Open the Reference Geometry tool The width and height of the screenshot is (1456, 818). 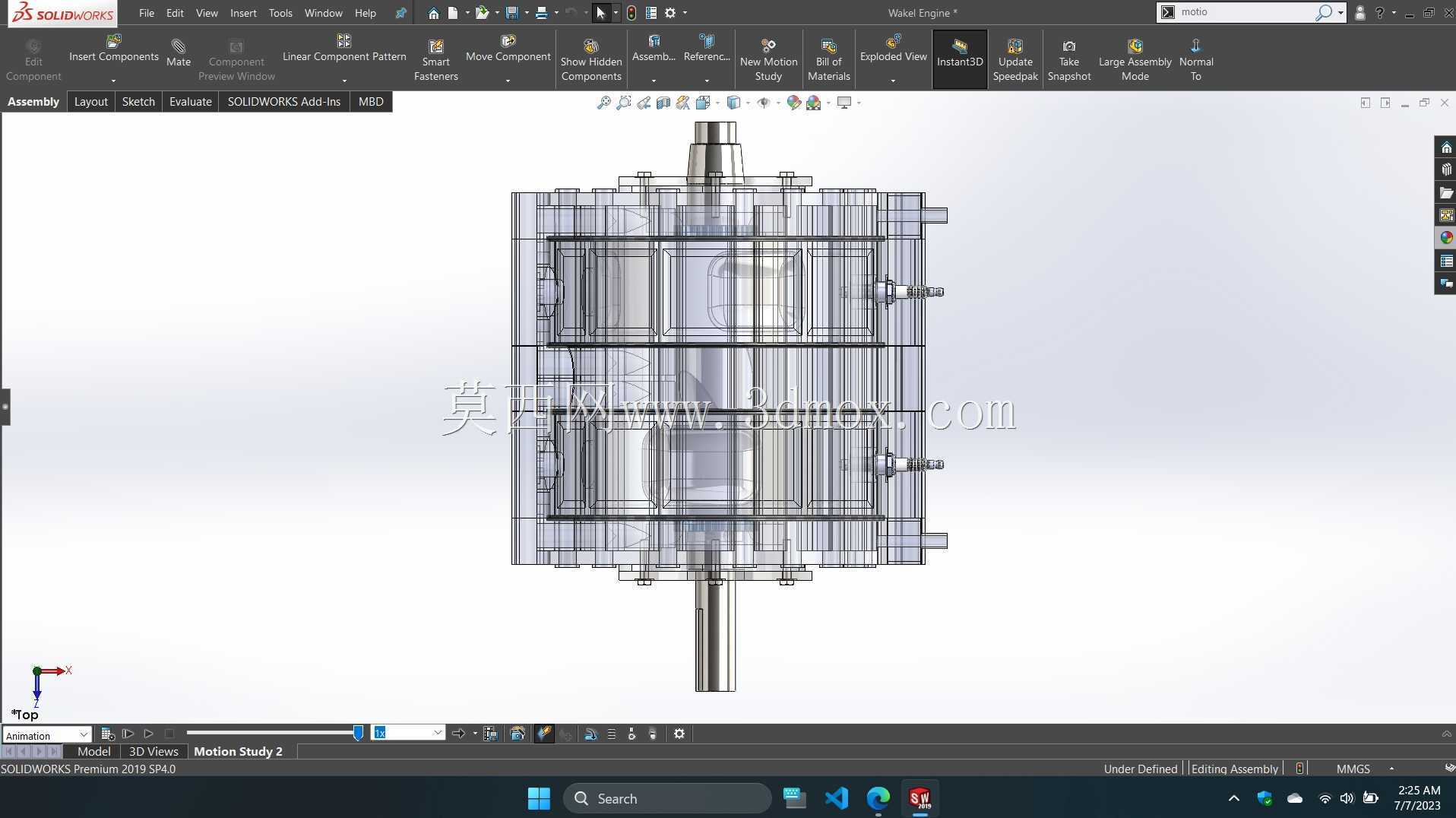pyautogui.click(x=707, y=49)
